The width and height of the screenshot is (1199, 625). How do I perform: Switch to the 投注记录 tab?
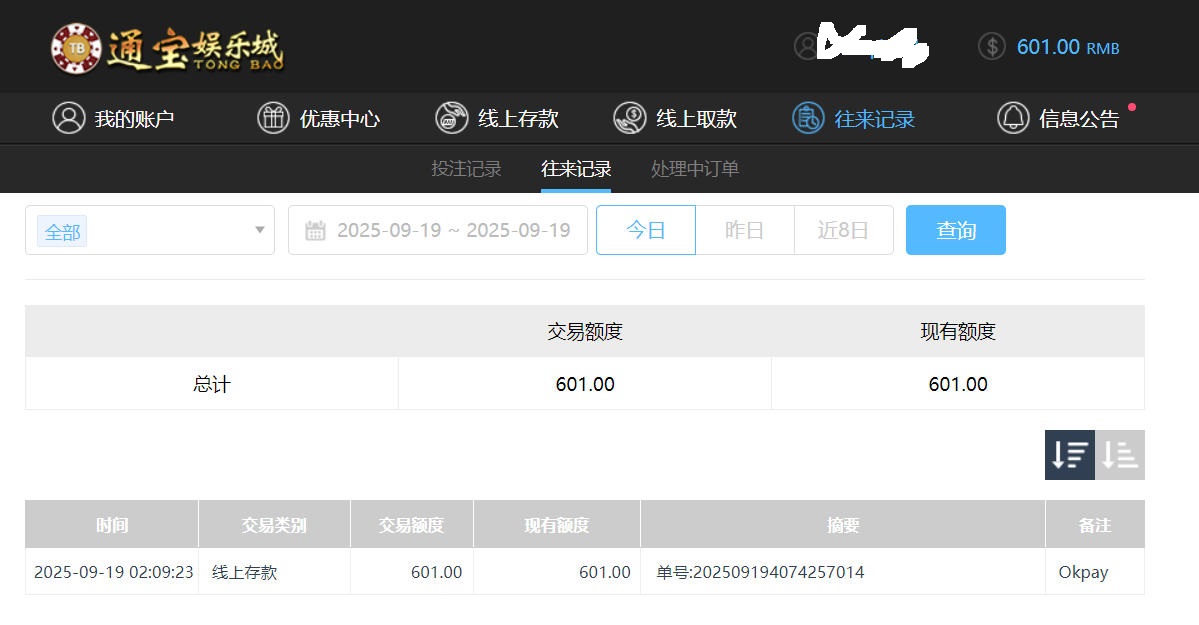[x=466, y=169]
